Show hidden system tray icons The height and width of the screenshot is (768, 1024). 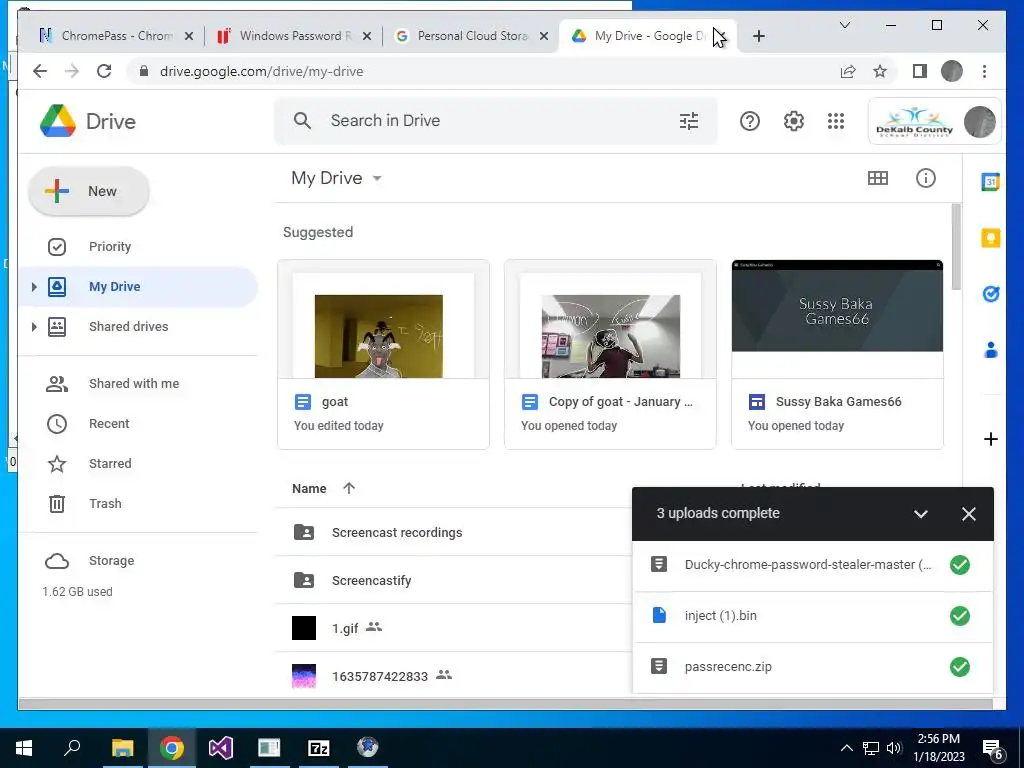(x=846, y=748)
